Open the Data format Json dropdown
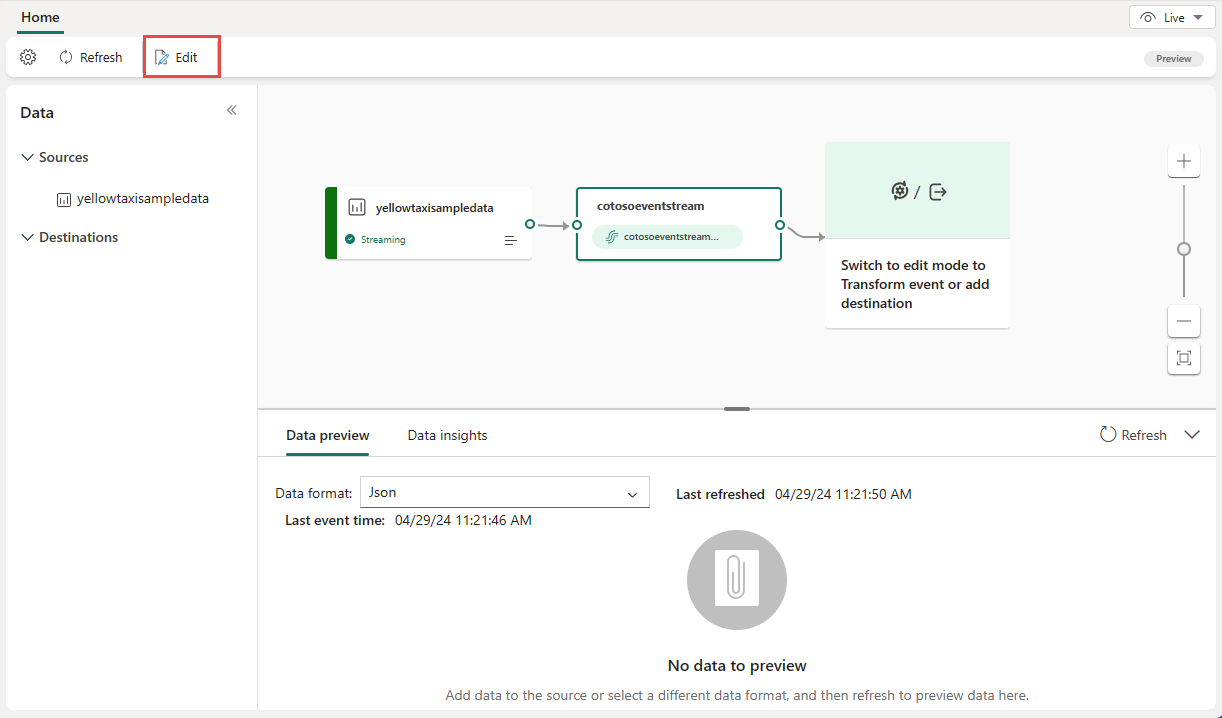The width and height of the screenshot is (1222, 718). tap(504, 492)
